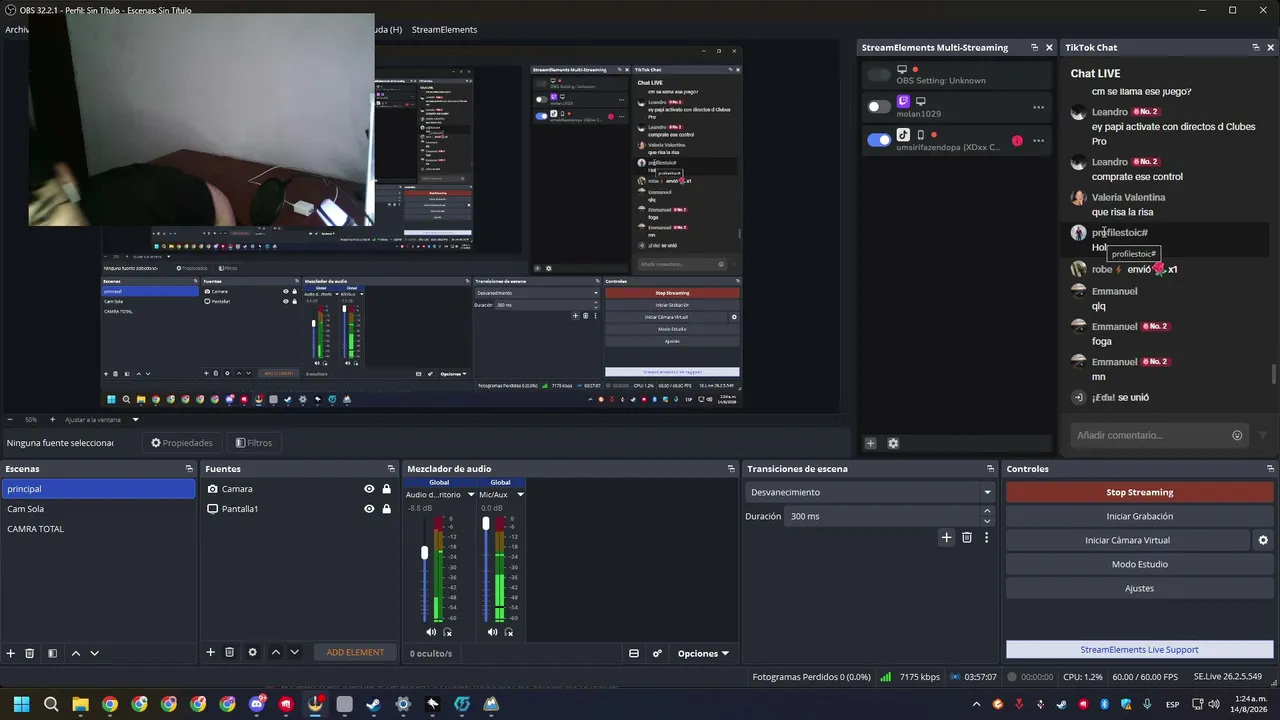Open the Opciones dropdown in audio mixer

coord(703,653)
